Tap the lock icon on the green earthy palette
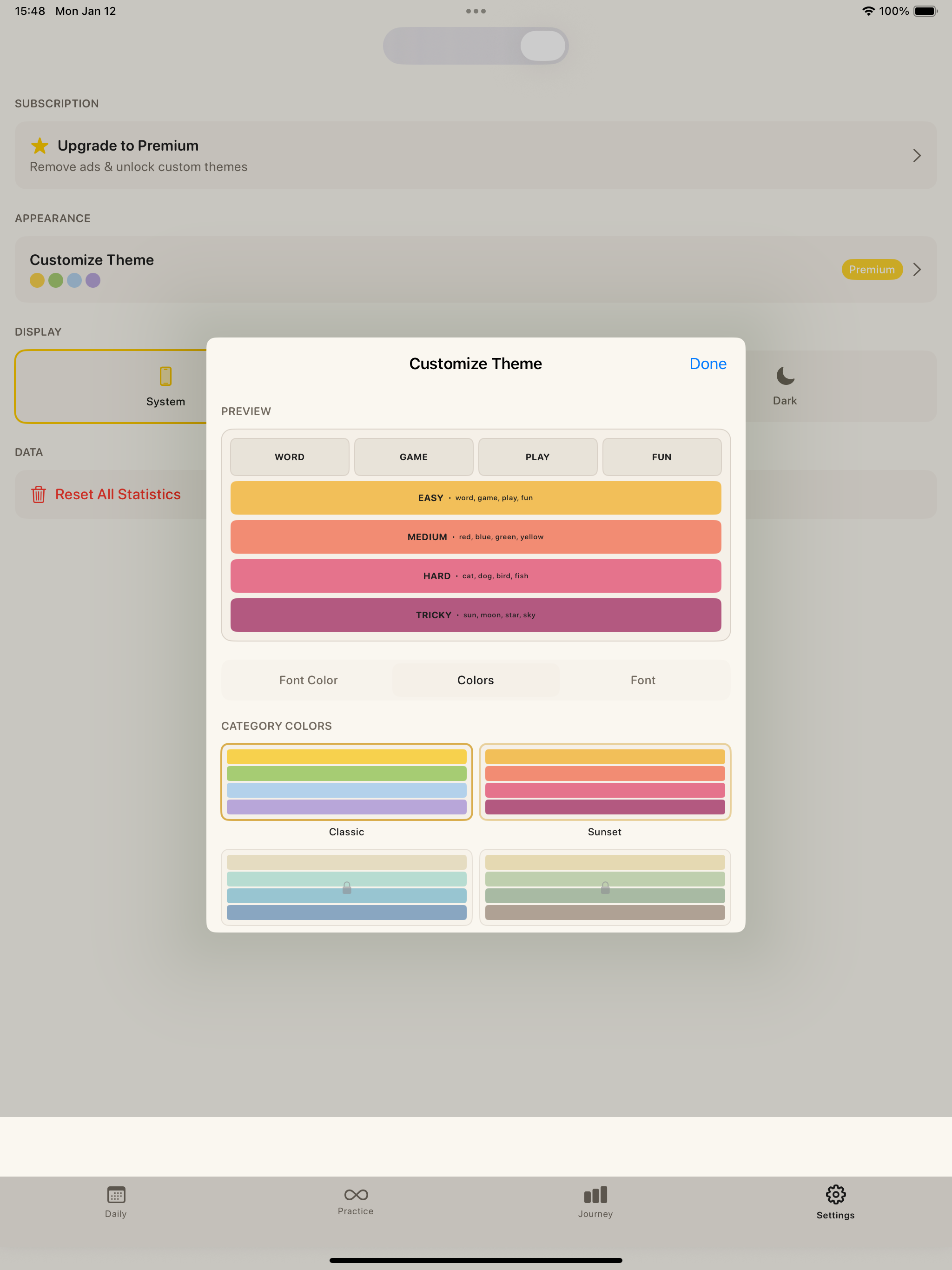The width and height of the screenshot is (952, 1270). (605, 887)
